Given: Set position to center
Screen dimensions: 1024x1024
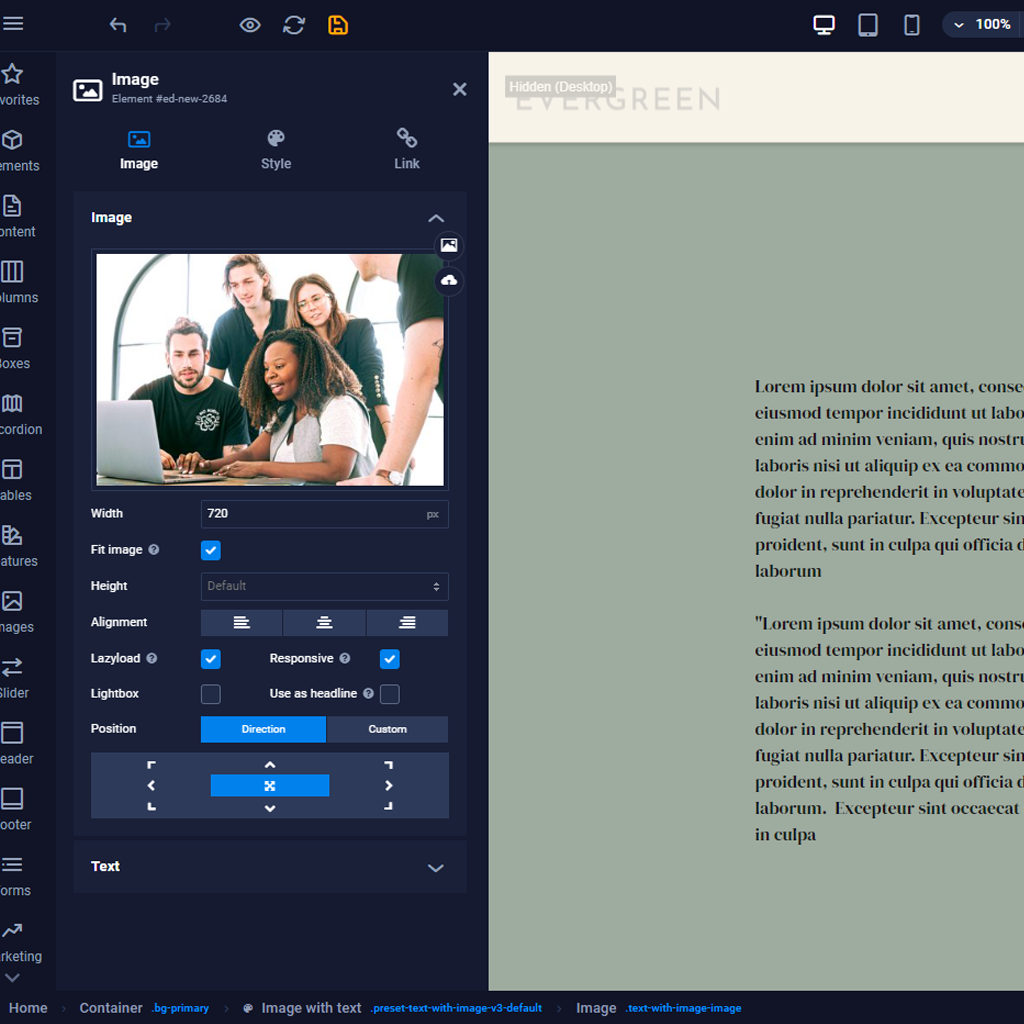Looking at the screenshot, I should pyautogui.click(x=270, y=786).
